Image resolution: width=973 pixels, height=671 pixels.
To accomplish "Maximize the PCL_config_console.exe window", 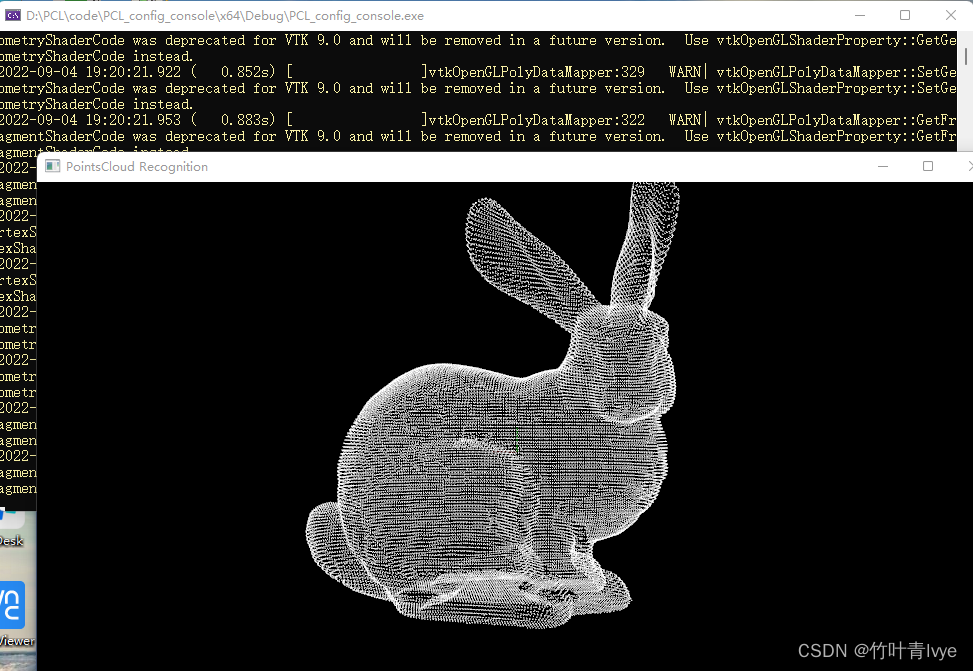I will (905, 16).
